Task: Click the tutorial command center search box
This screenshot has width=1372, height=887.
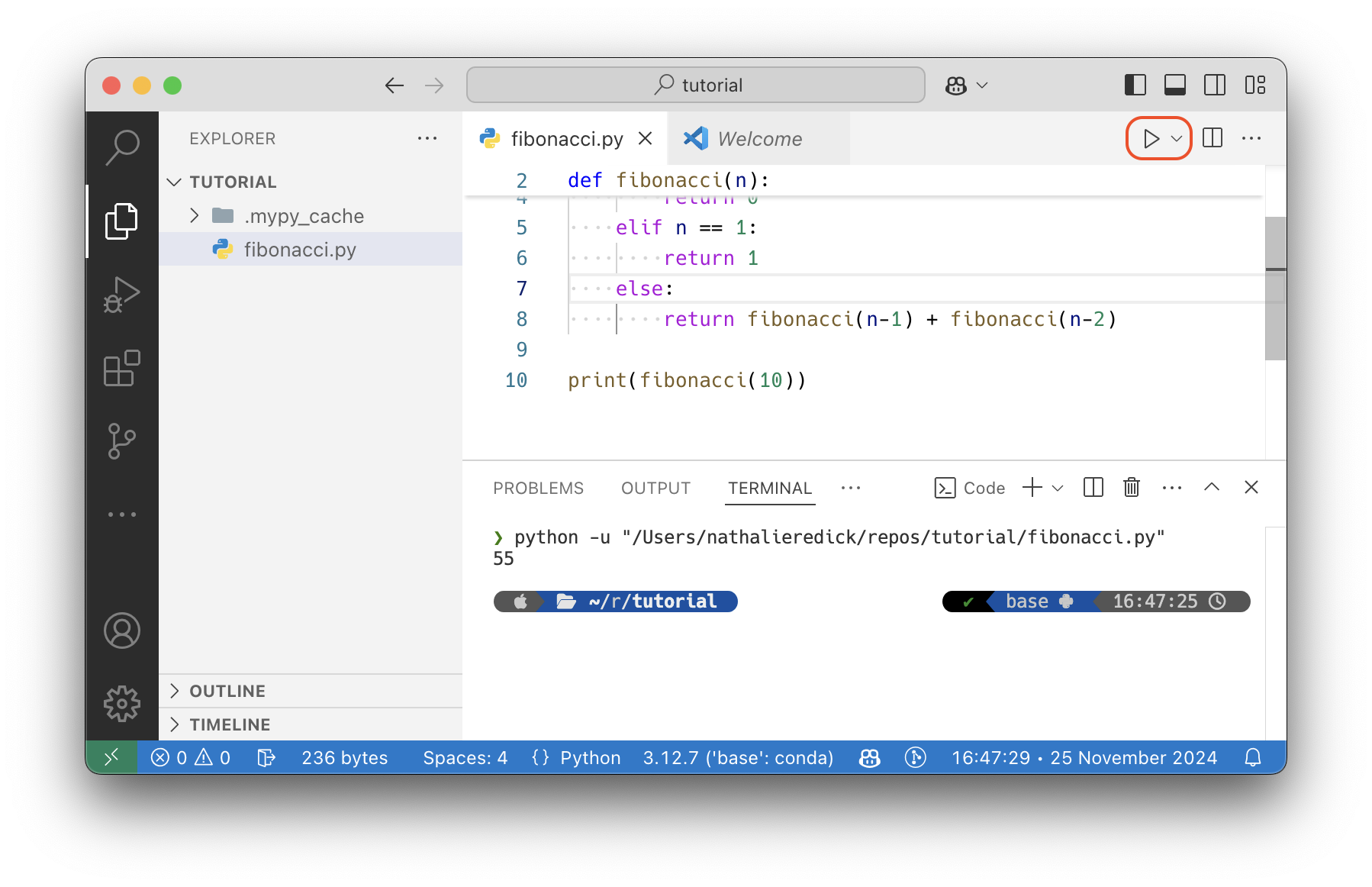Action: (x=696, y=85)
